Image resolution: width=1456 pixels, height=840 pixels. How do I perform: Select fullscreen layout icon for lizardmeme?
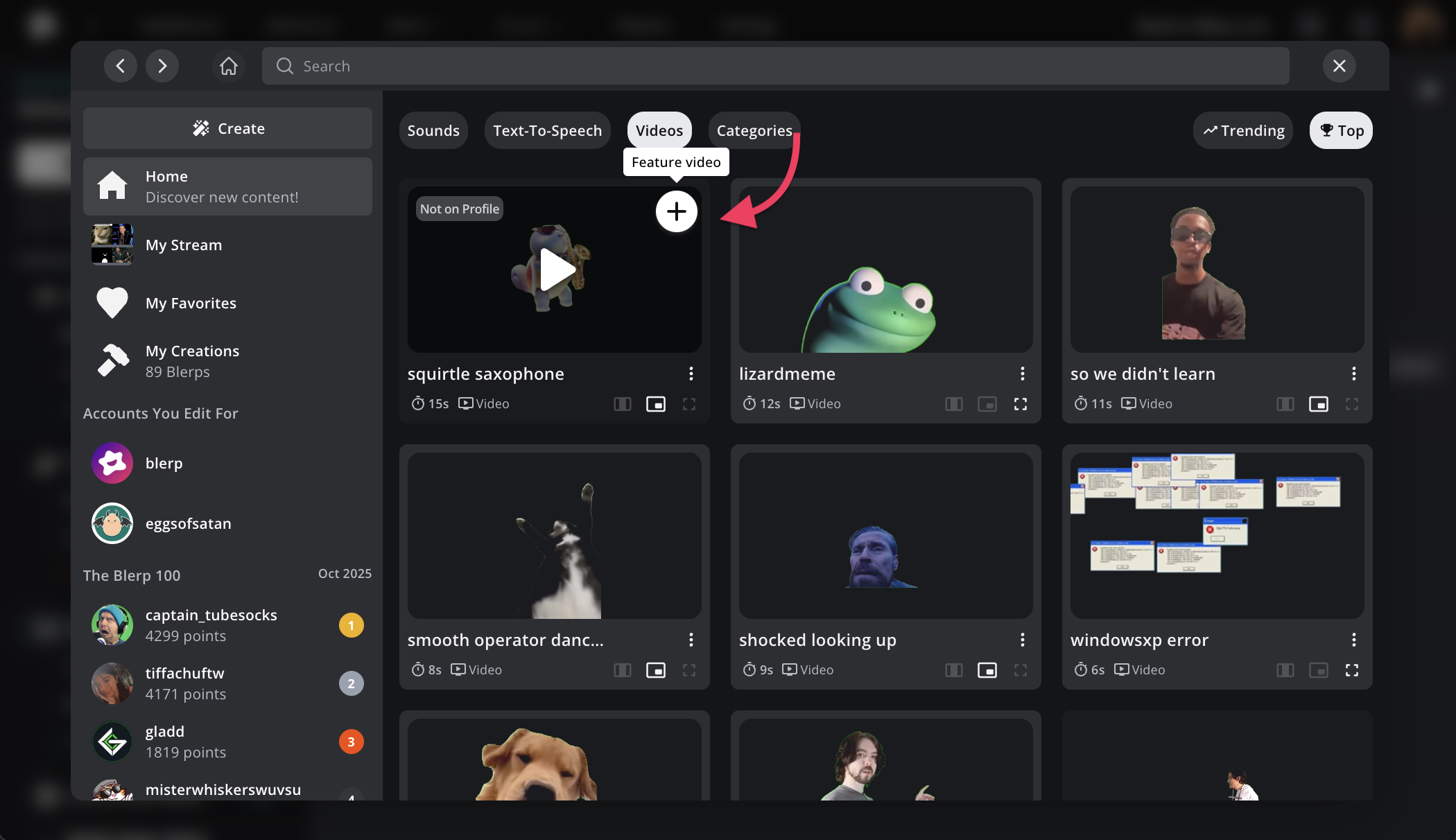pos(1020,404)
